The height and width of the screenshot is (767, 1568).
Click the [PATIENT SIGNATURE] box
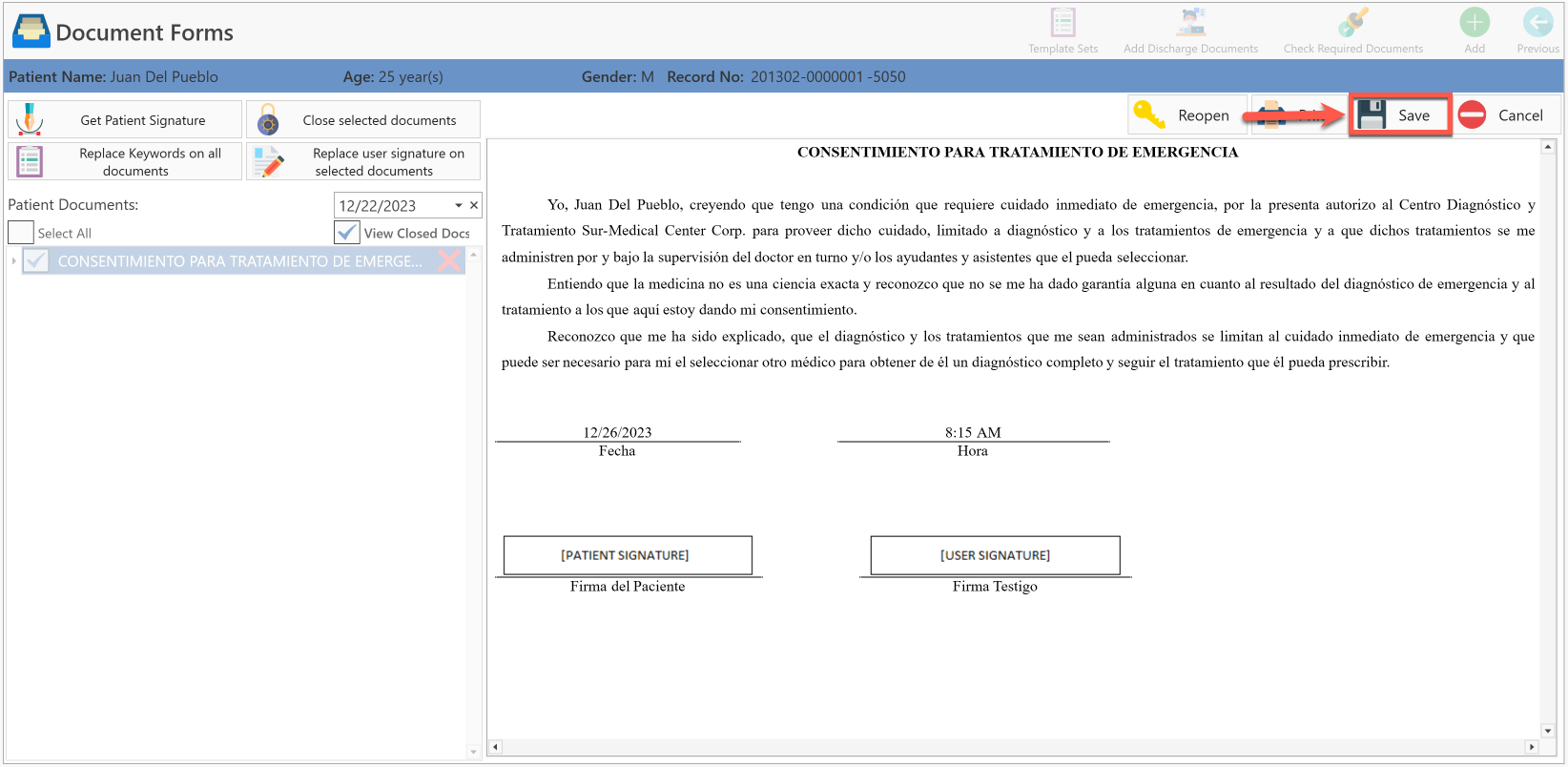pos(628,555)
